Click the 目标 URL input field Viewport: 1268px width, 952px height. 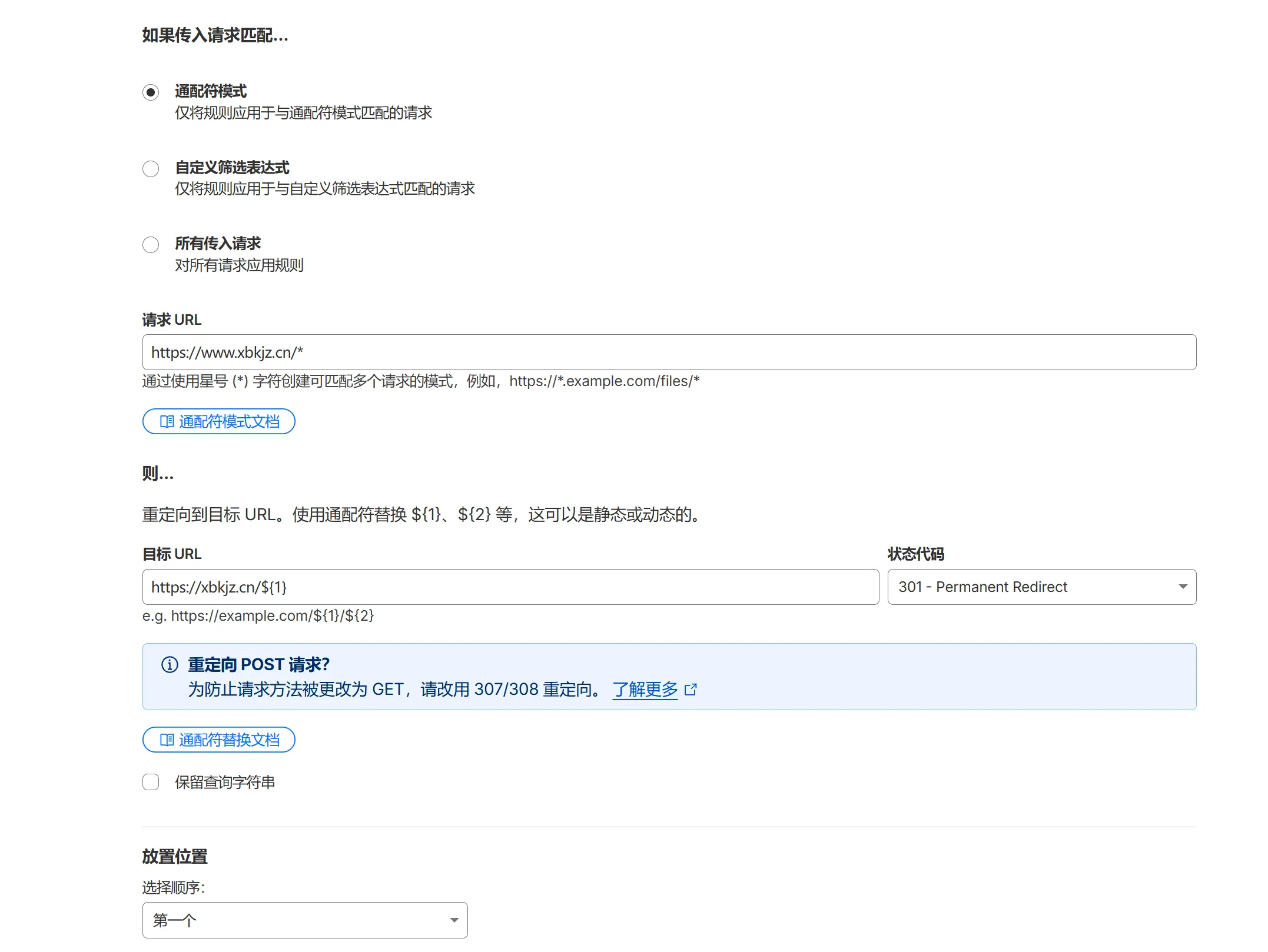coord(510,587)
